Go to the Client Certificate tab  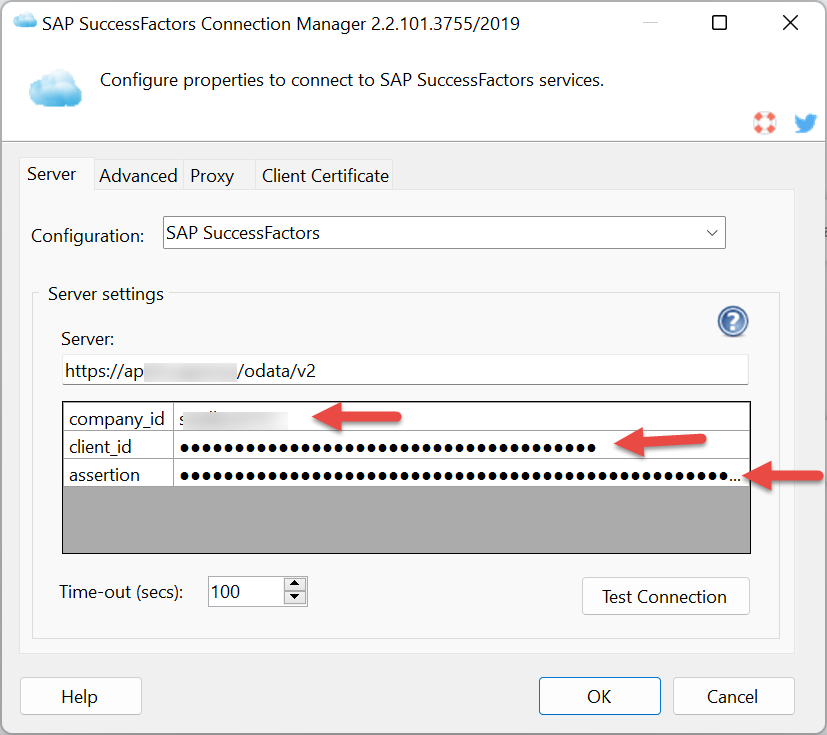325,176
